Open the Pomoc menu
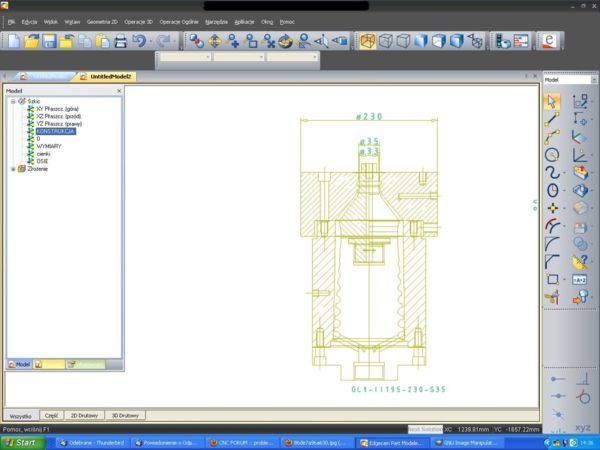The height and width of the screenshot is (450, 600). click(287, 22)
